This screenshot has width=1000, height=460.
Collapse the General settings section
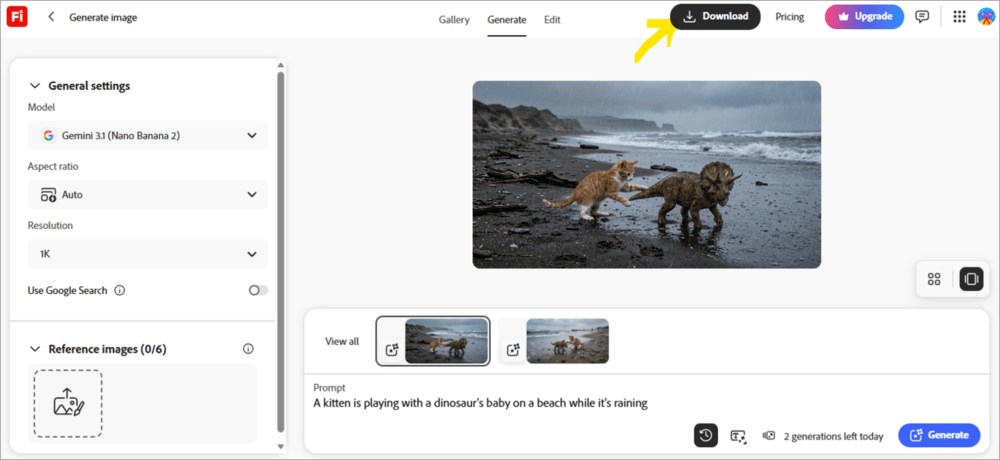click(x=34, y=85)
